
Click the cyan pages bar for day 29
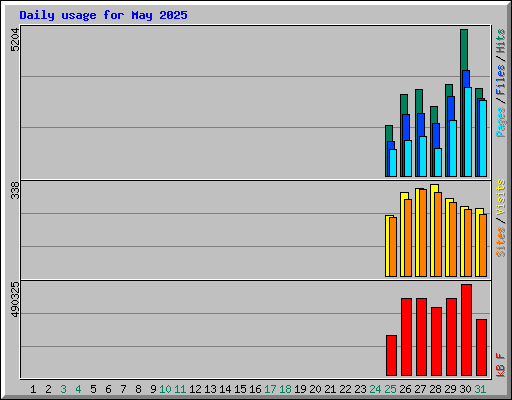click(x=453, y=148)
